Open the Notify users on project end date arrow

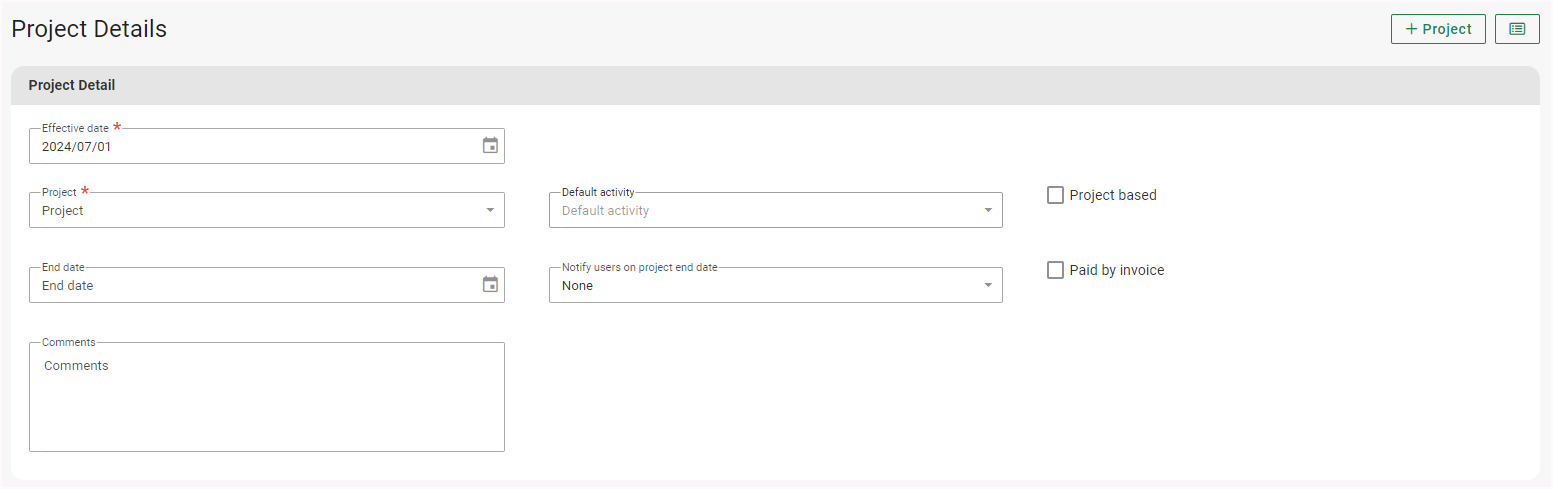coord(988,285)
